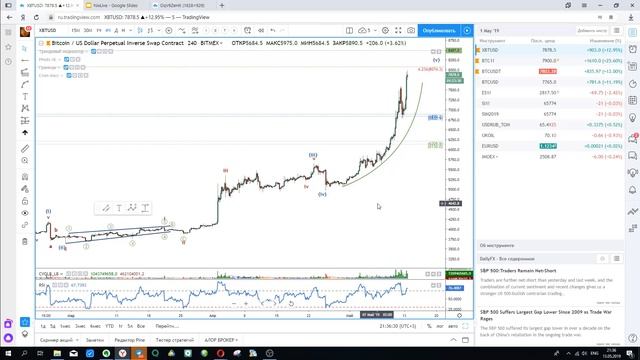Select XBTUSD row in the watchlist
This screenshot has width=640, height=360.
[549, 50]
